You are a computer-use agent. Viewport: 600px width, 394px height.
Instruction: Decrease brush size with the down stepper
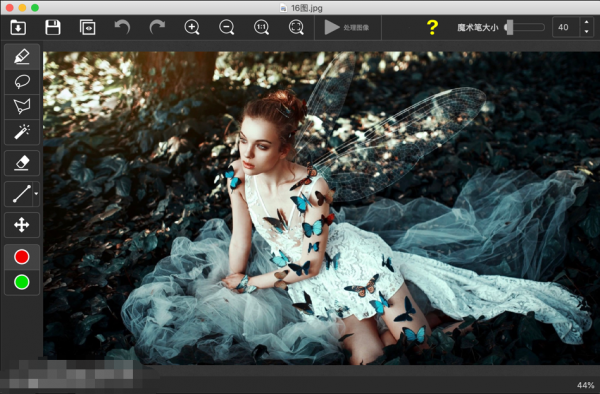[587, 32]
